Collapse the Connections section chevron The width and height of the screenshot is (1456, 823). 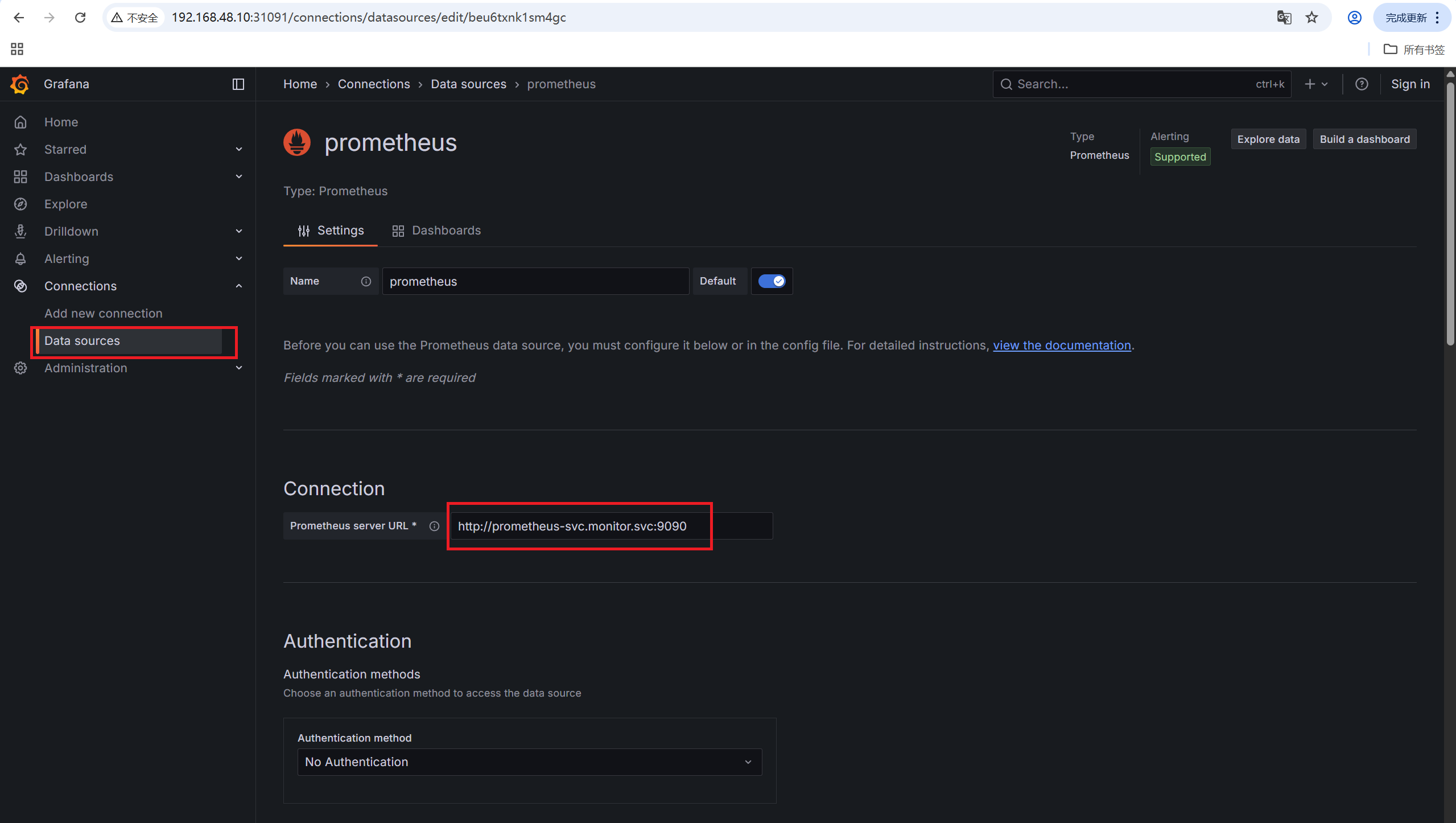tap(239, 286)
